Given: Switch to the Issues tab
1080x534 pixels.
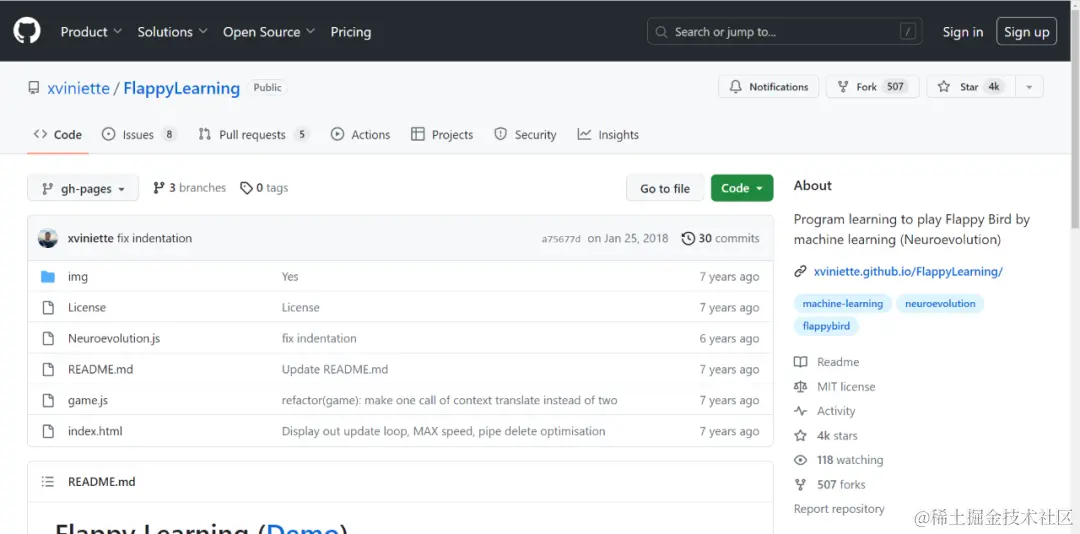Looking at the screenshot, I should (139, 135).
